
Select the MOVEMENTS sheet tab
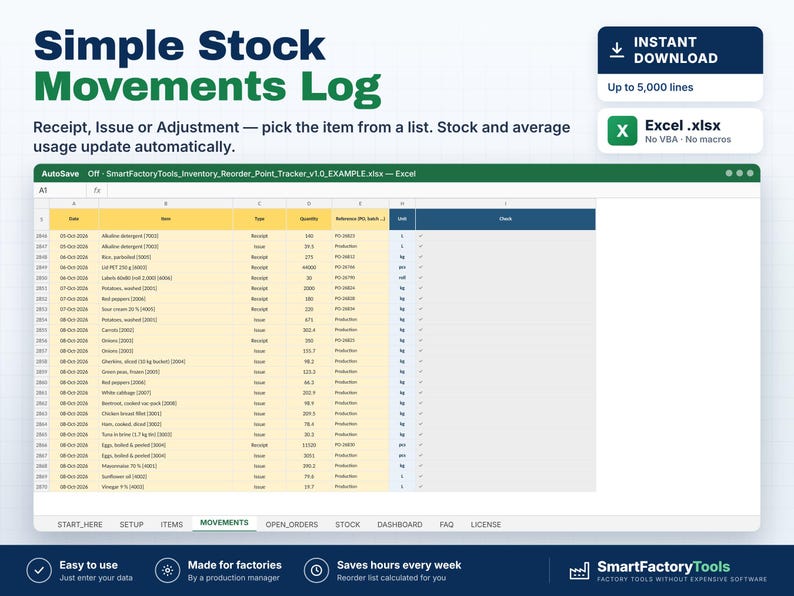224,523
